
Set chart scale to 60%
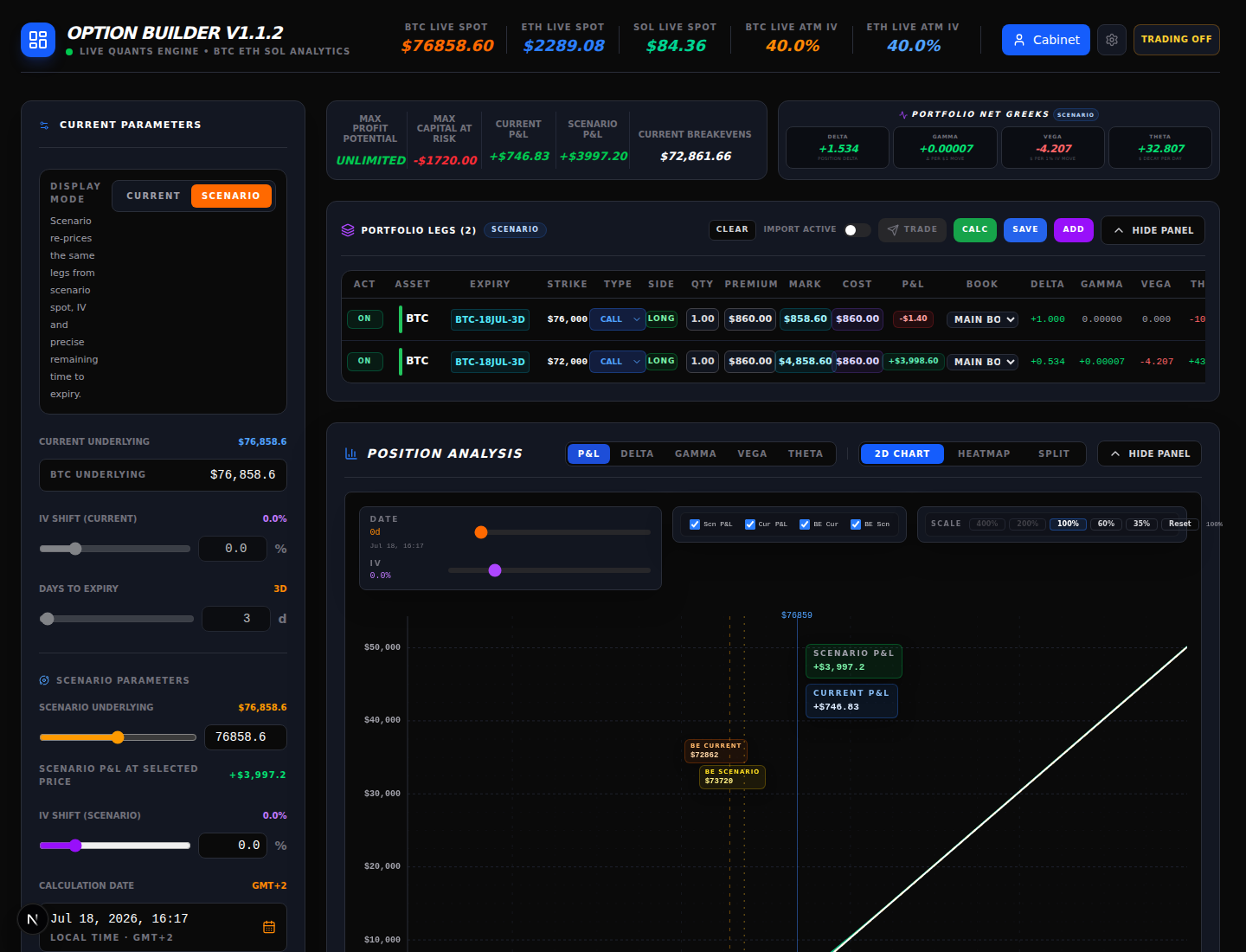[1107, 524]
